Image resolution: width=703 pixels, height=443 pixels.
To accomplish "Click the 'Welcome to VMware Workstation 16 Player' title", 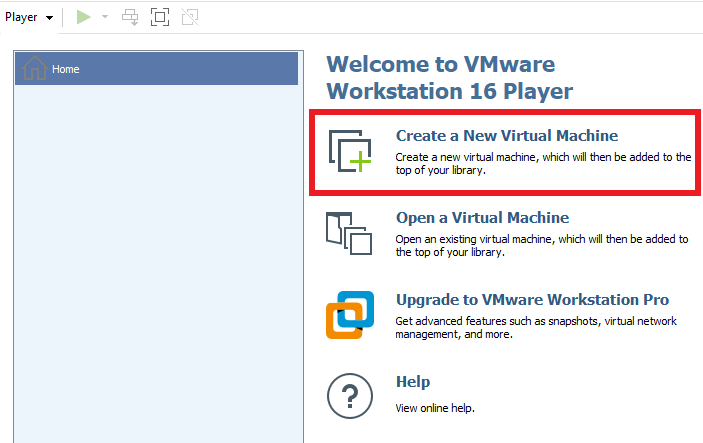I will click(450, 78).
